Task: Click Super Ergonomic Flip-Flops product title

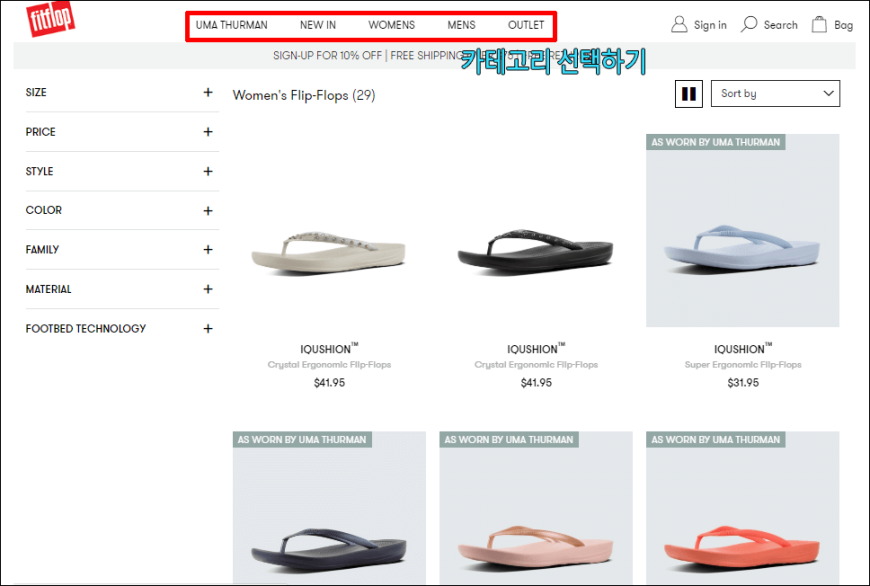Action: (x=743, y=365)
